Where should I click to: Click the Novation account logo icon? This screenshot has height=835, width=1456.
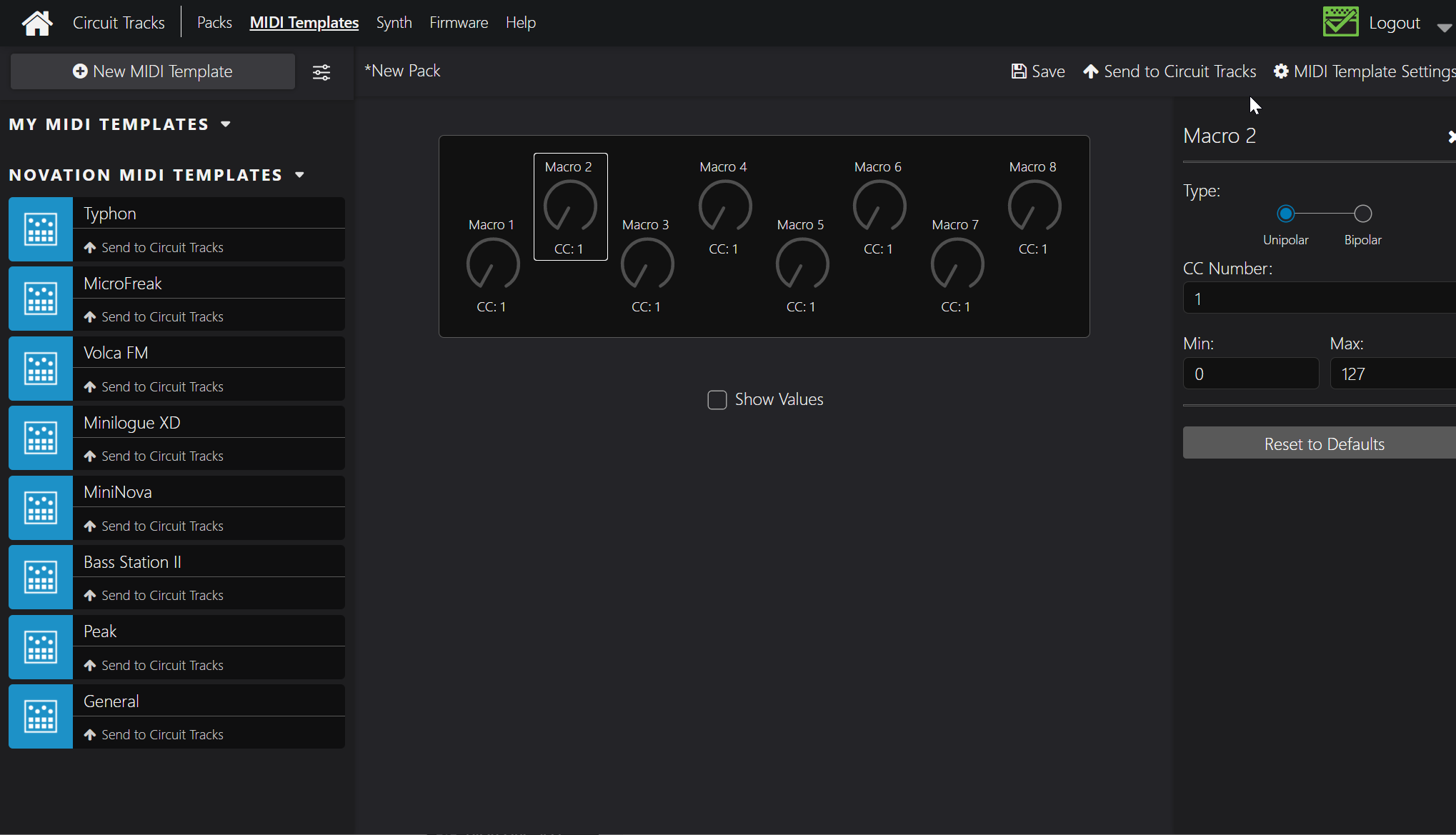coord(1340,22)
